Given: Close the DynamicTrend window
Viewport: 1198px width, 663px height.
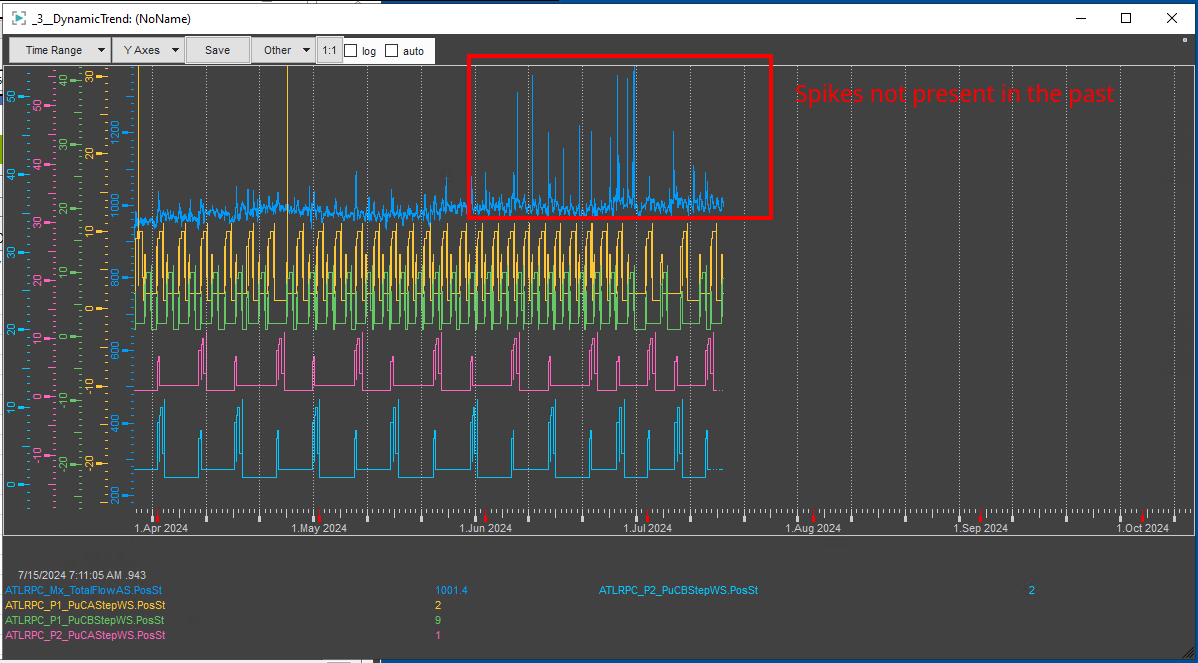Looking at the screenshot, I should coord(1171,18).
